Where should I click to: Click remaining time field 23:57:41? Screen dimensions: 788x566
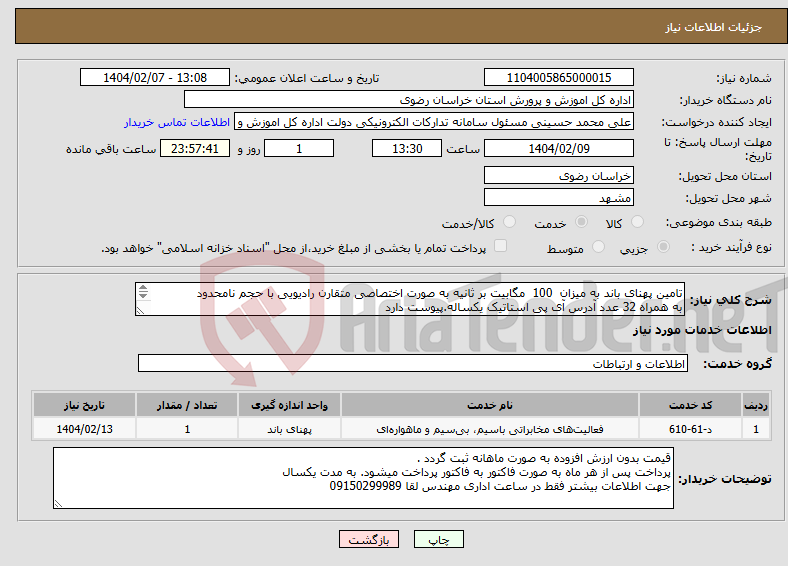click(x=195, y=148)
